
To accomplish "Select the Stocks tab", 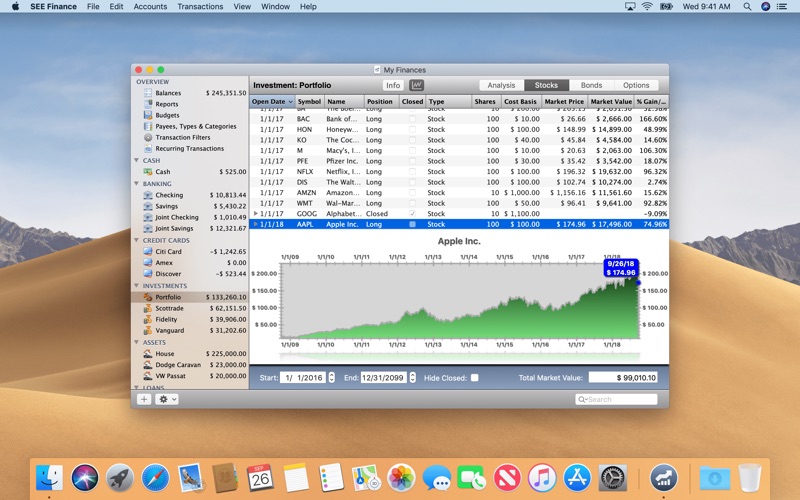I will point(546,85).
